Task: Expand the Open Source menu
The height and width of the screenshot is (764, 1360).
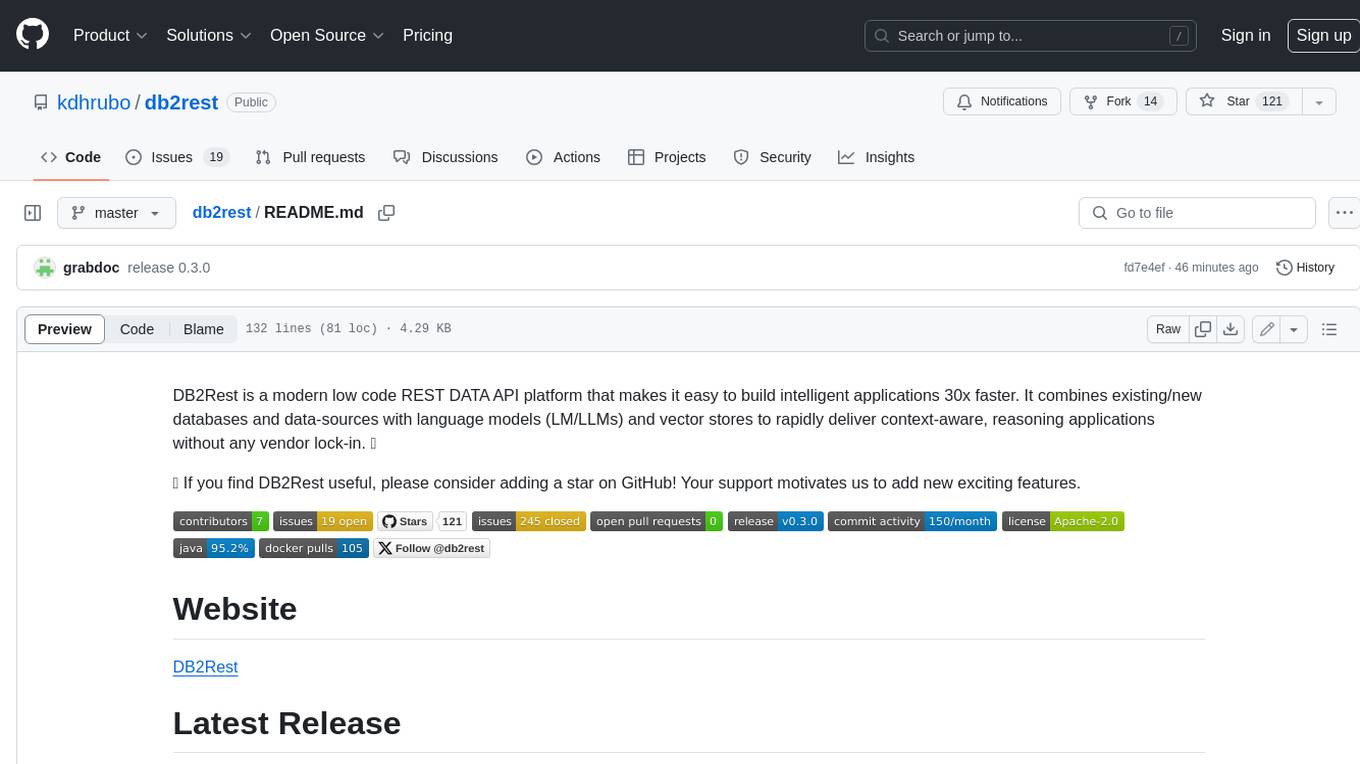Action: [327, 35]
